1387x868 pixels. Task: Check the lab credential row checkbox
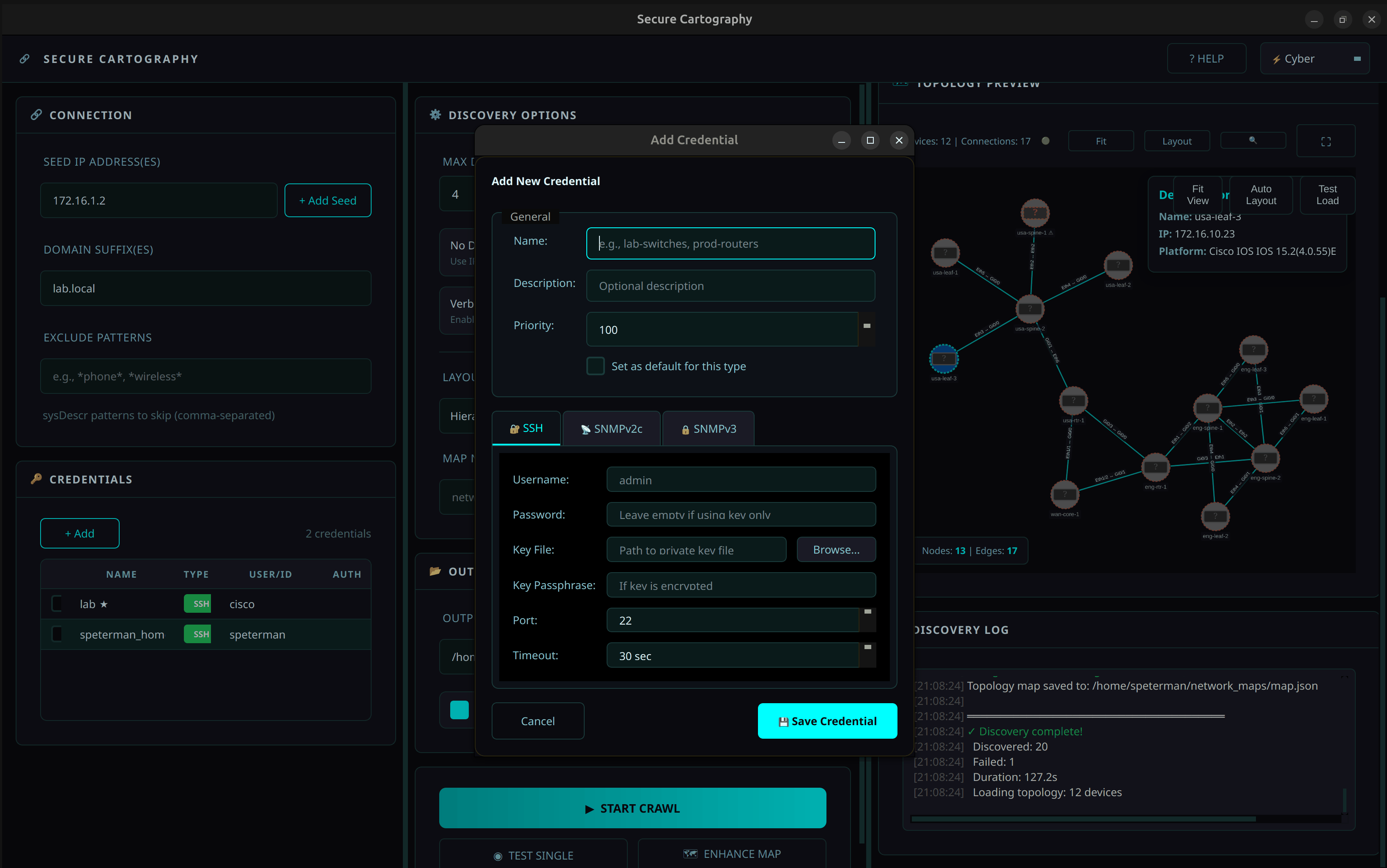57,603
